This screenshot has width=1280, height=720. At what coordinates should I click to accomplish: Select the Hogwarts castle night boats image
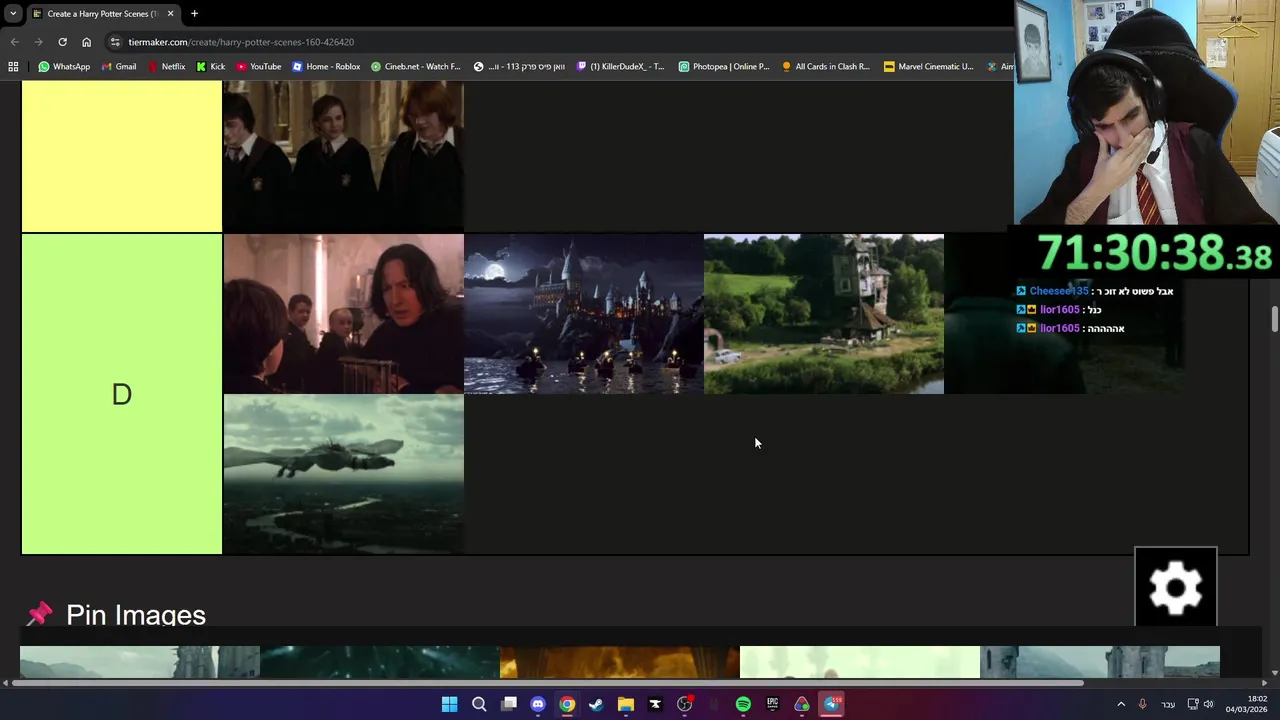coord(583,314)
